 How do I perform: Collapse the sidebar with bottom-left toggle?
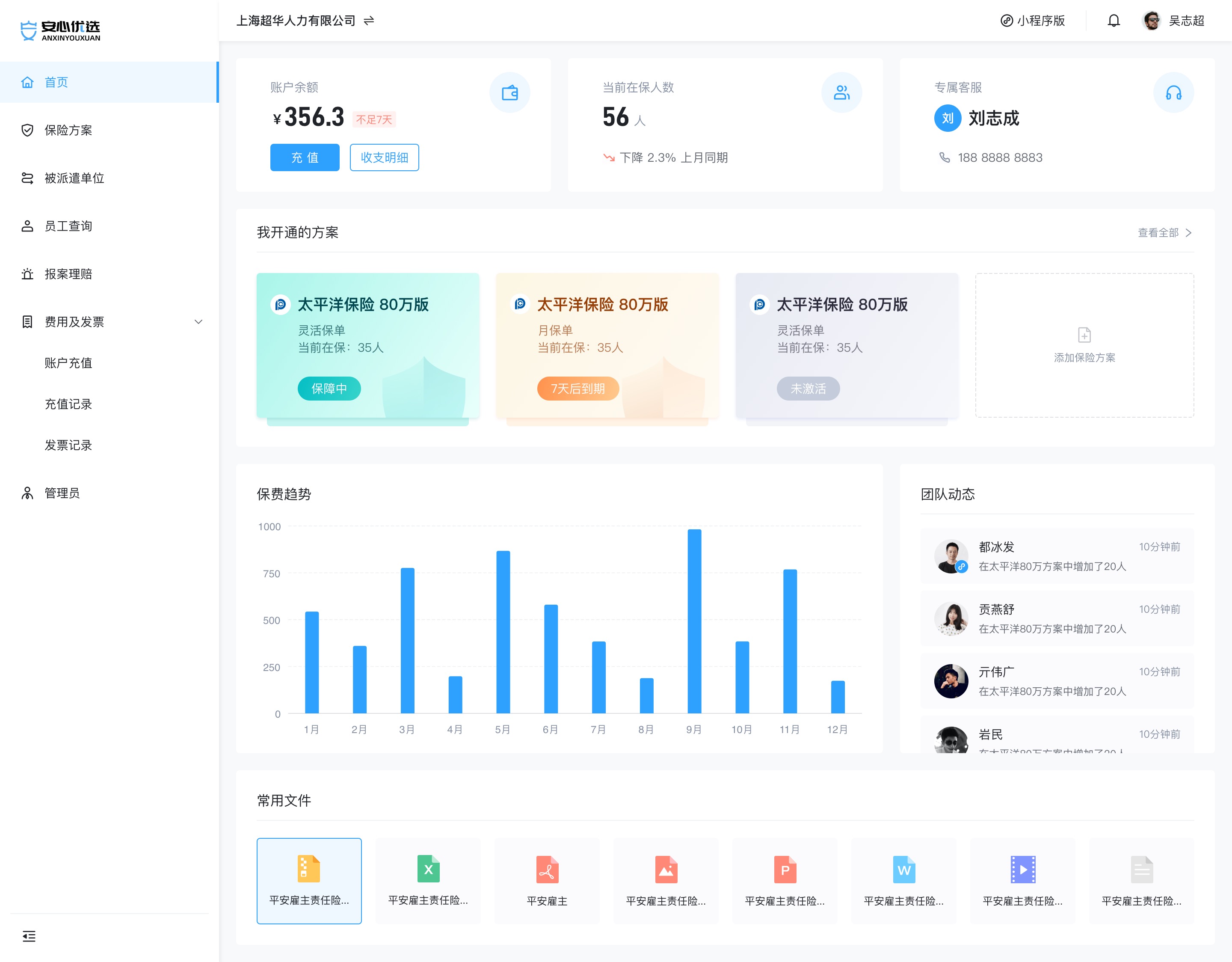click(x=28, y=936)
